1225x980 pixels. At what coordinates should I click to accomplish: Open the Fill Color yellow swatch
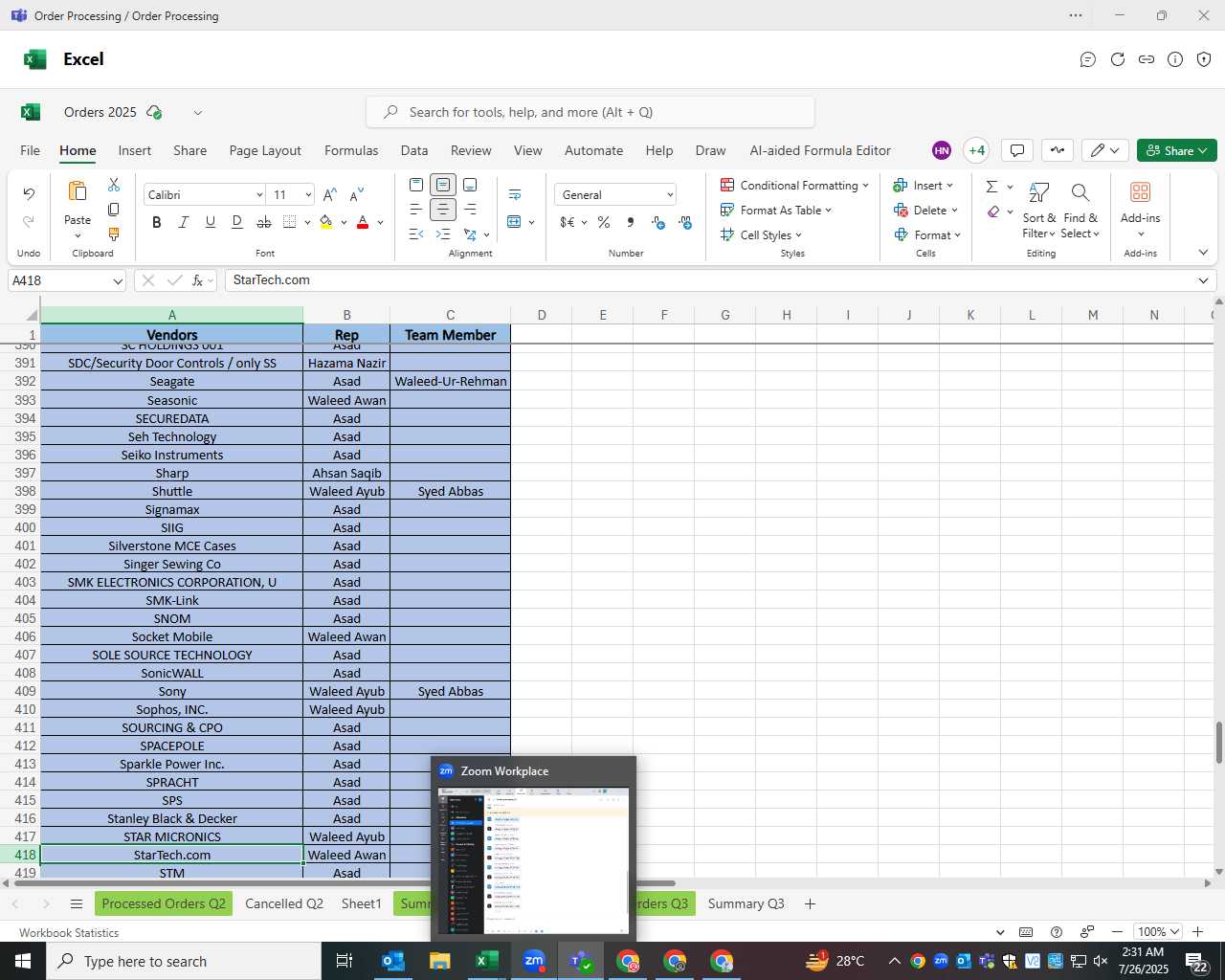click(326, 222)
